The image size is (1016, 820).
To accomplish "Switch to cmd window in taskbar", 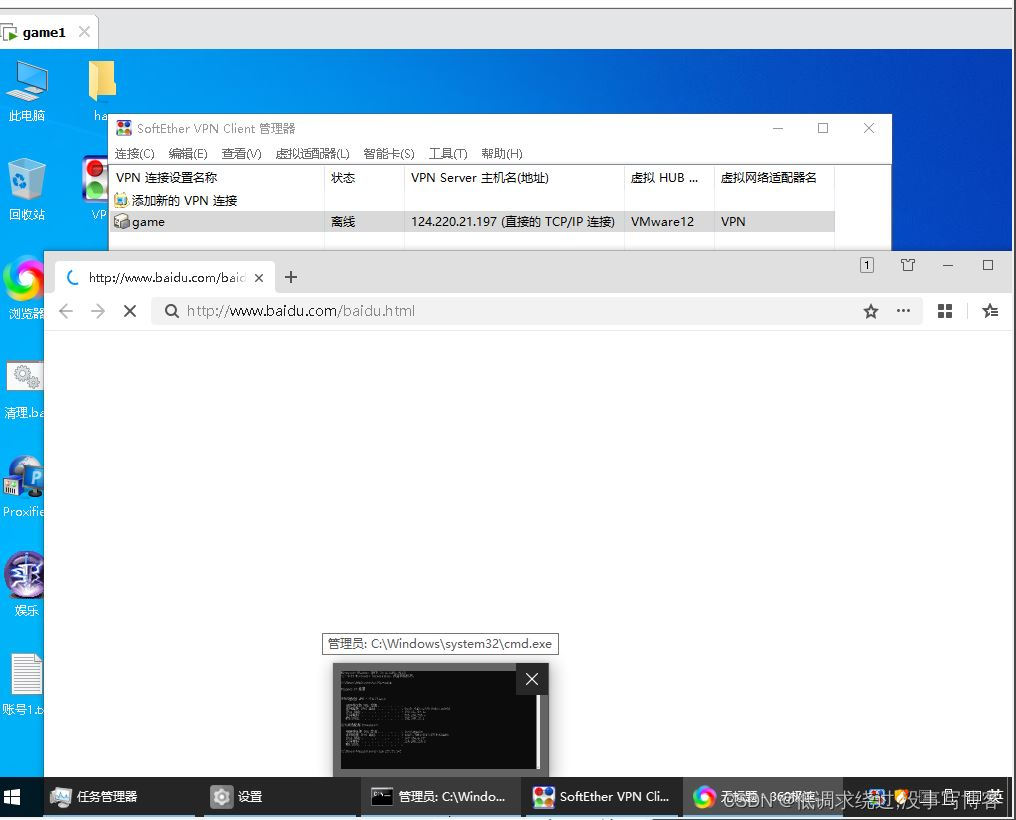I will [x=439, y=797].
